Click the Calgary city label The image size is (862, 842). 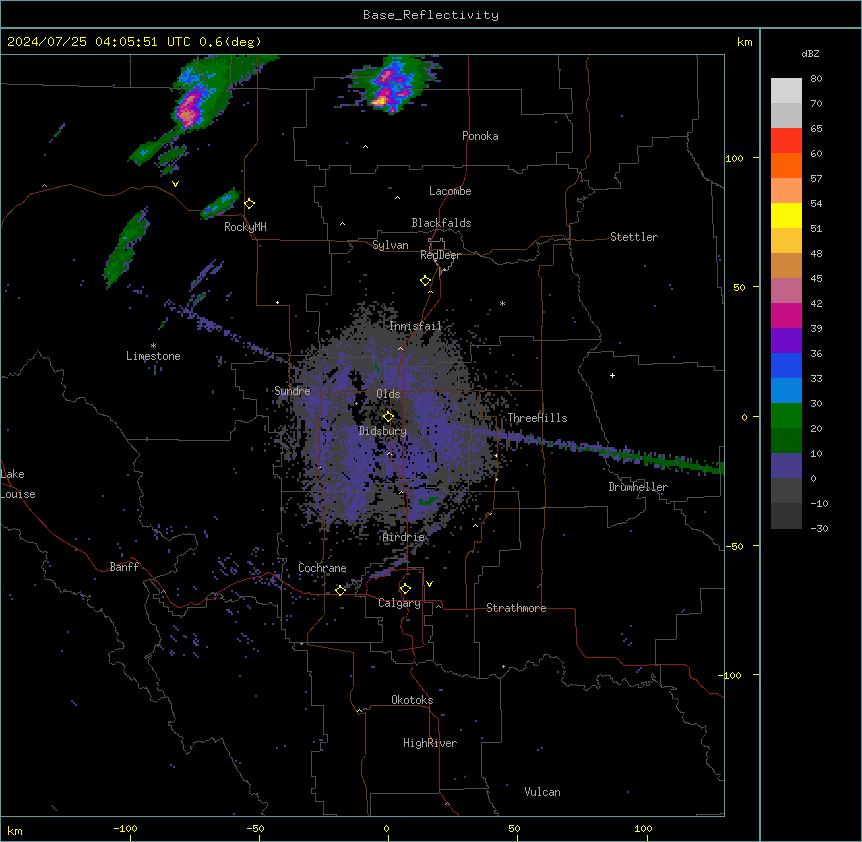(x=399, y=603)
